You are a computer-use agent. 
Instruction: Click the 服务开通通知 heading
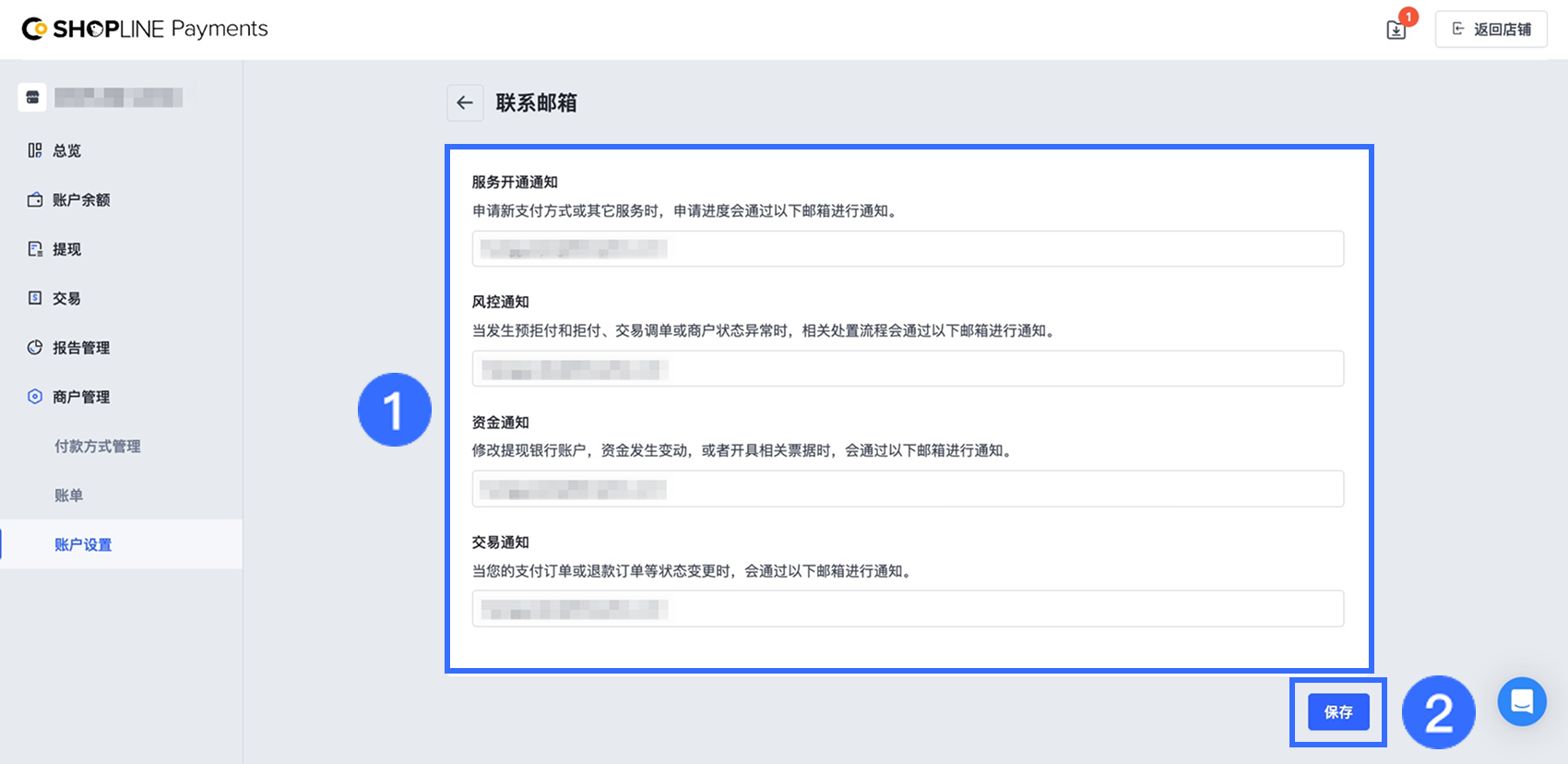point(515,182)
